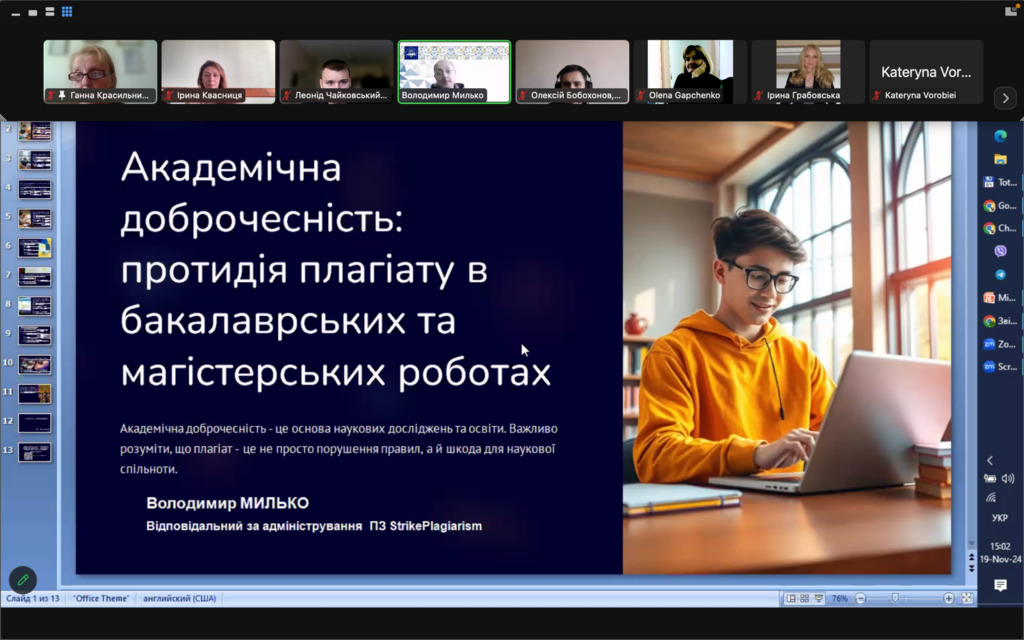The width and height of the screenshot is (1024, 640).
Task: Click the zoom in plus button
Action: (948, 598)
